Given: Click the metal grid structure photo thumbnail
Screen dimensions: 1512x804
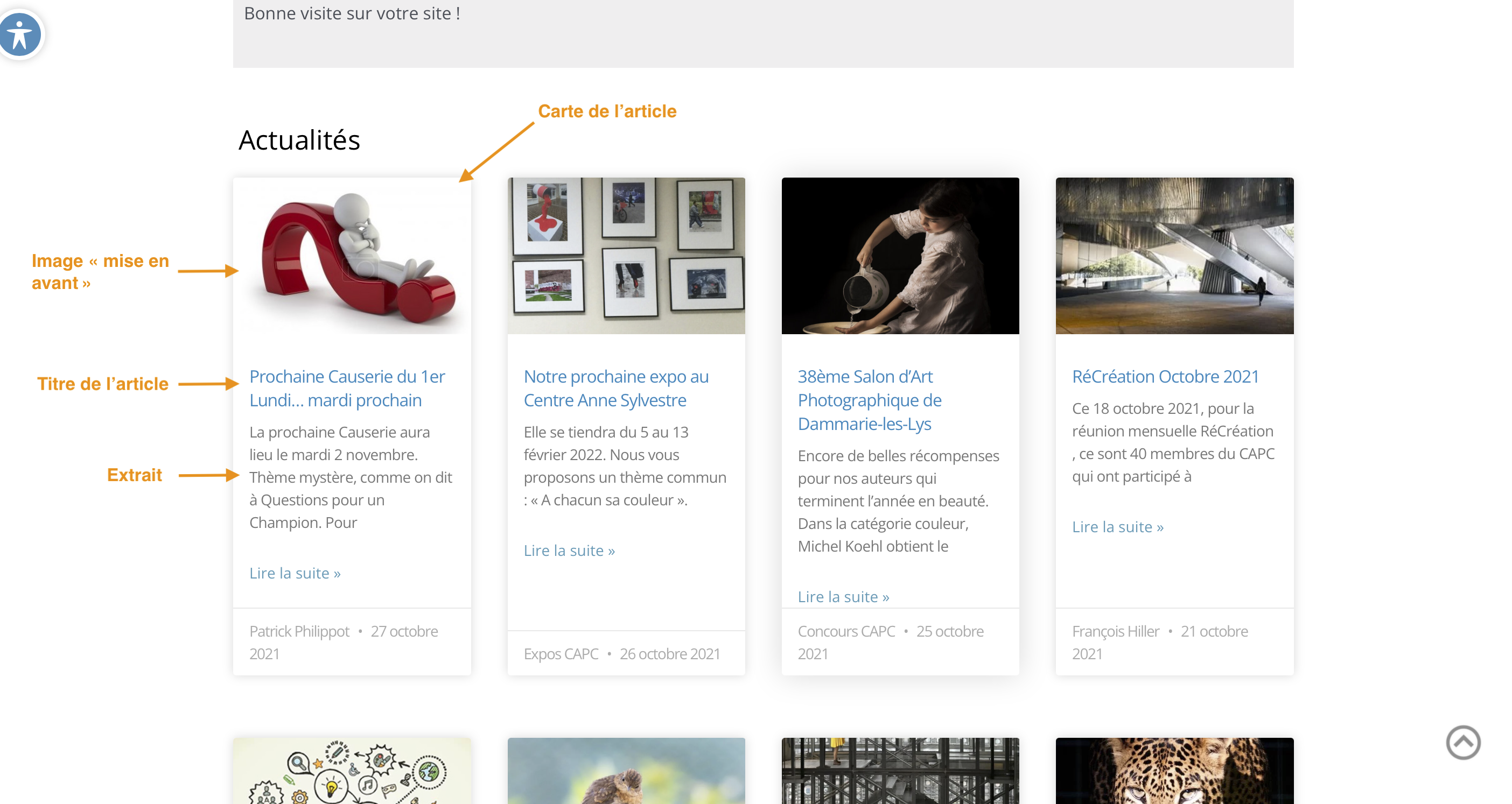Looking at the screenshot, I should tap(900, 771).
